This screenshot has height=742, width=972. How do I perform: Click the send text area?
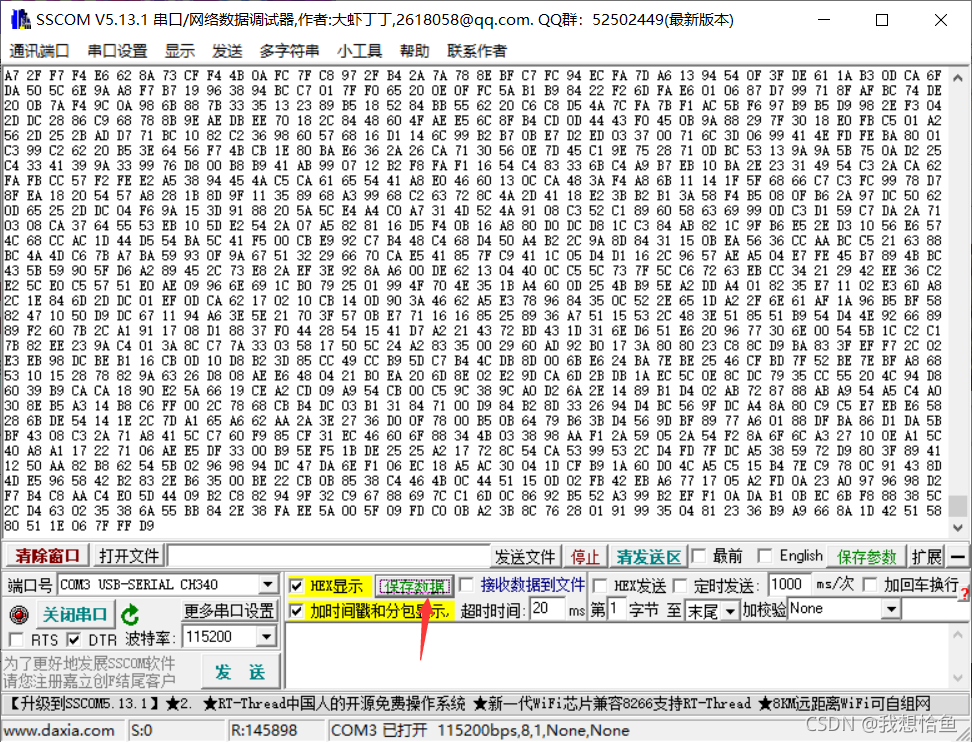[617, 656]
